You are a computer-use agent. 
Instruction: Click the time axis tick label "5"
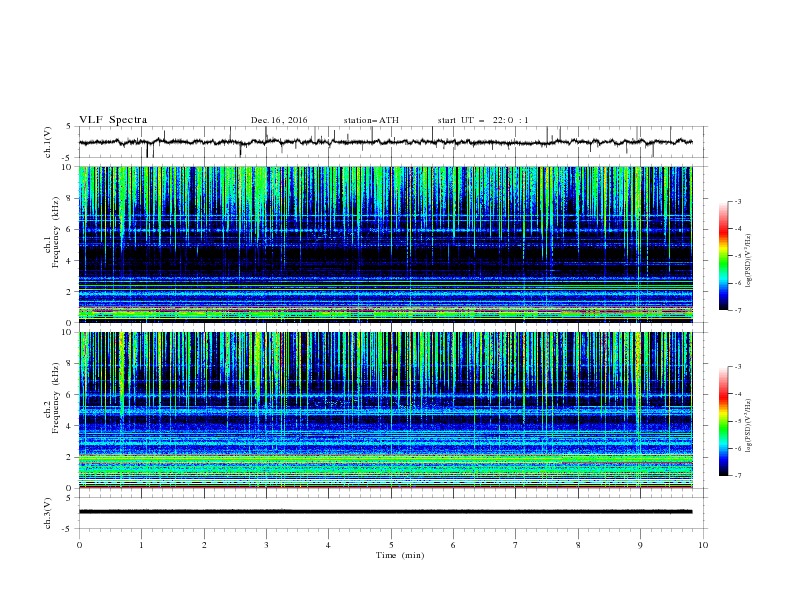point(391,545)
